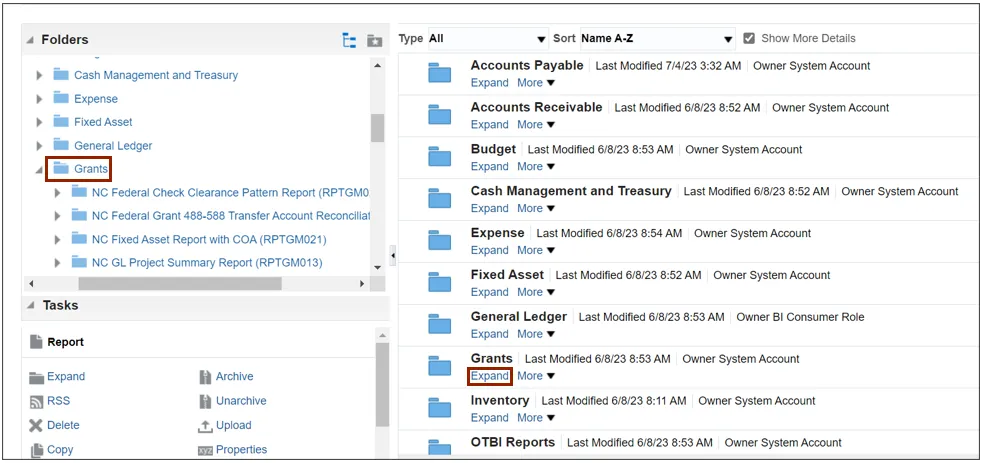Open the Sort Name A-Z dropdown
The image size is (982, 463).
tap(657, 39)
